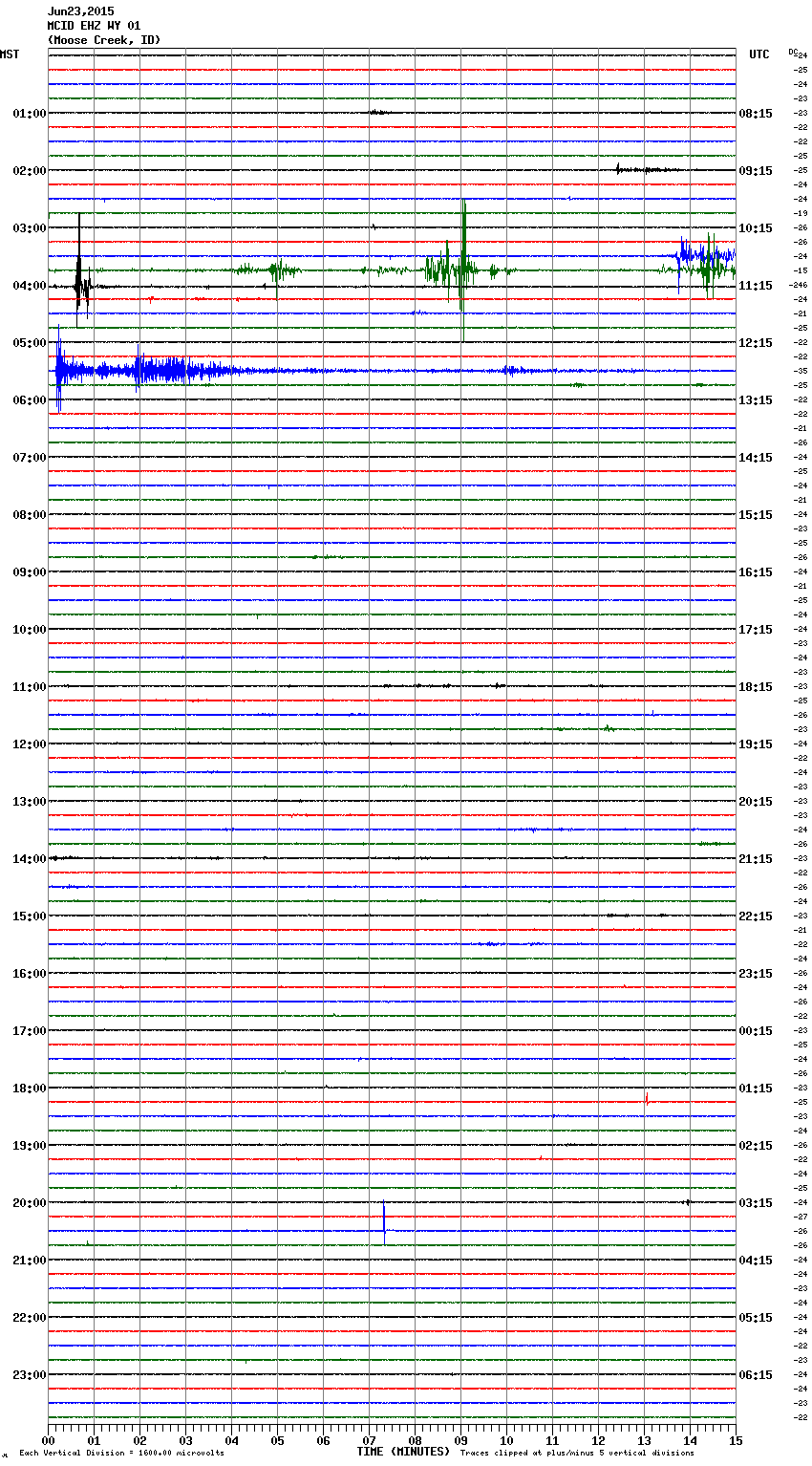Click the 16:00 MST time label
Viewport: 812px width, 1466px height.
coord(30,974)
